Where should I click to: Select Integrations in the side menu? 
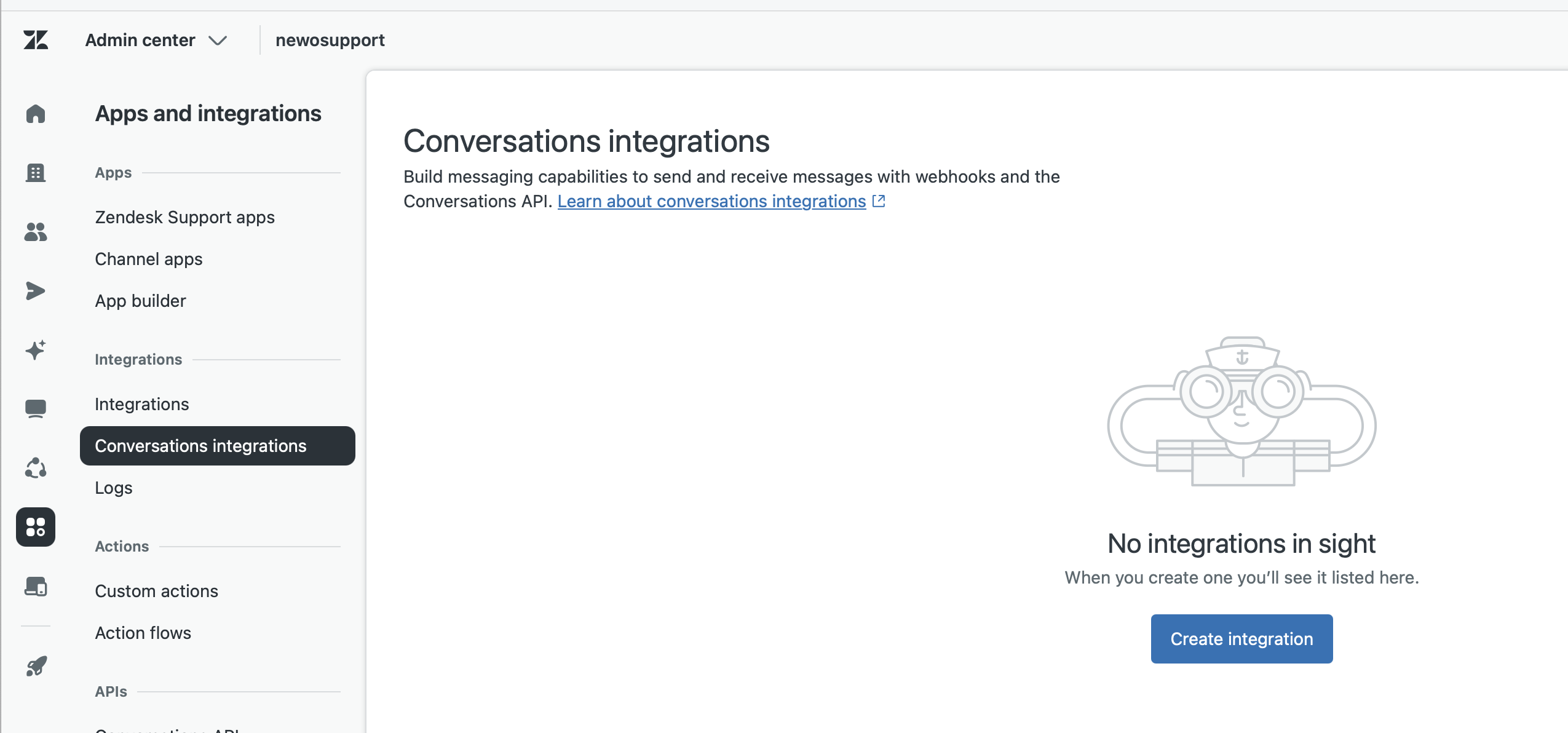pyautogui.click(x=142, y=404)
